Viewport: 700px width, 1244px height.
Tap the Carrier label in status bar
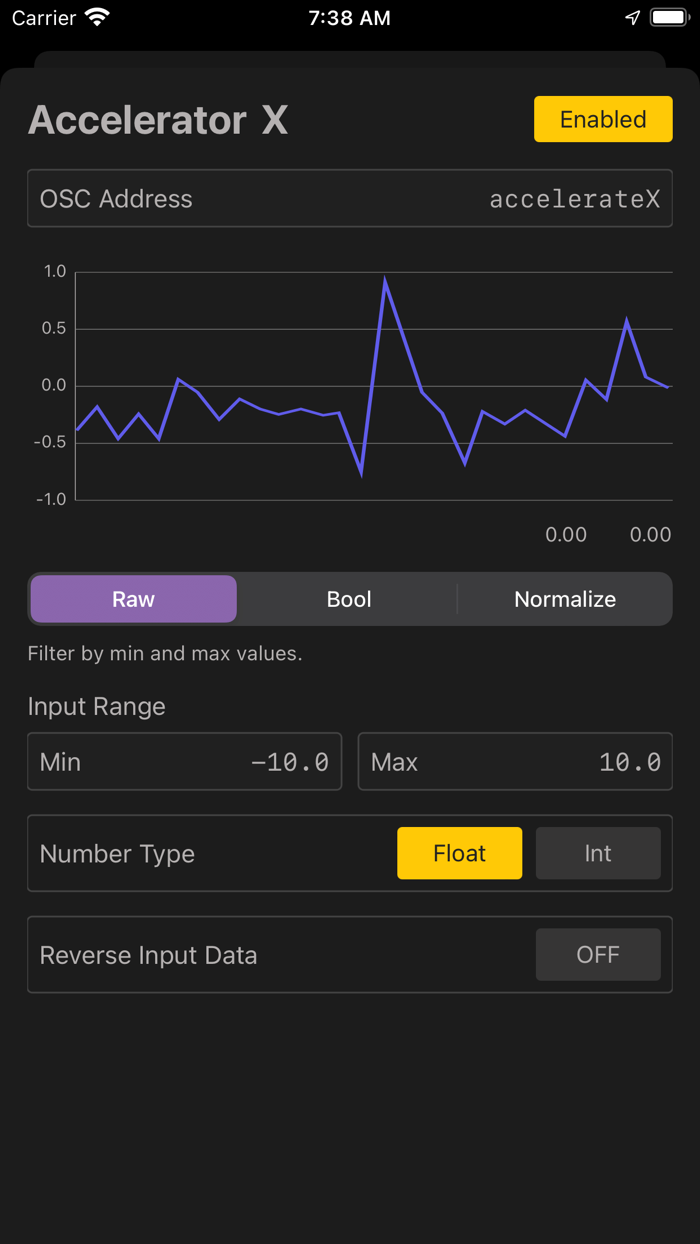pyautogui.click(x=44, y=18)
